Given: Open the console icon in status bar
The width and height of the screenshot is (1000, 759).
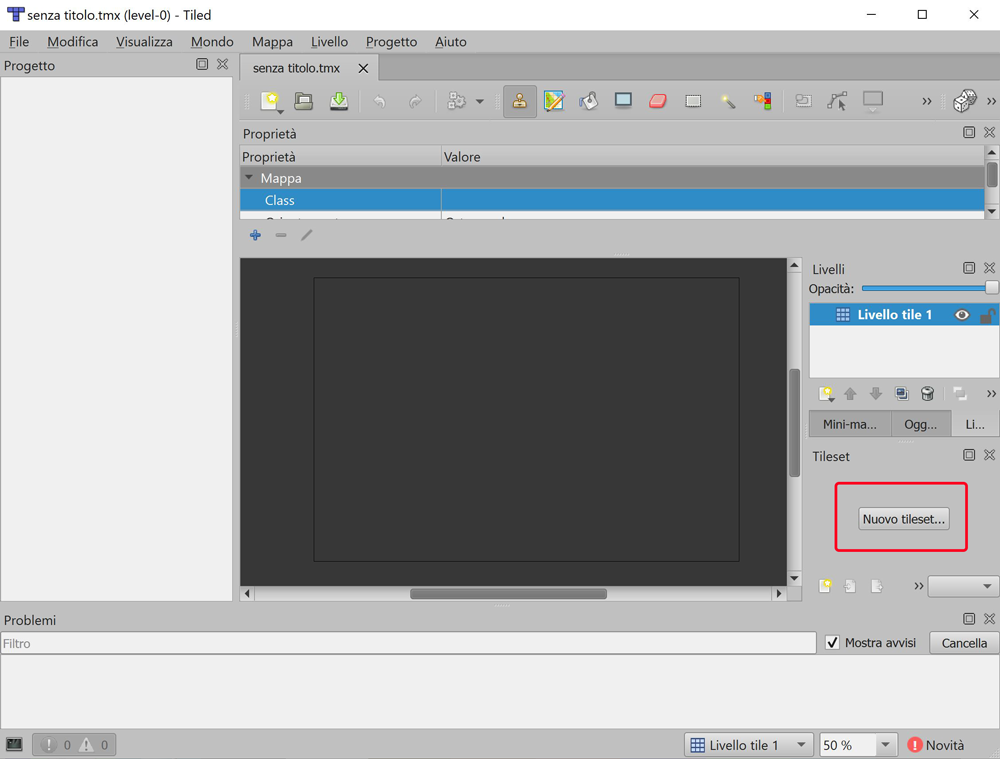Looking at the screenshot, I should (14, 744).
